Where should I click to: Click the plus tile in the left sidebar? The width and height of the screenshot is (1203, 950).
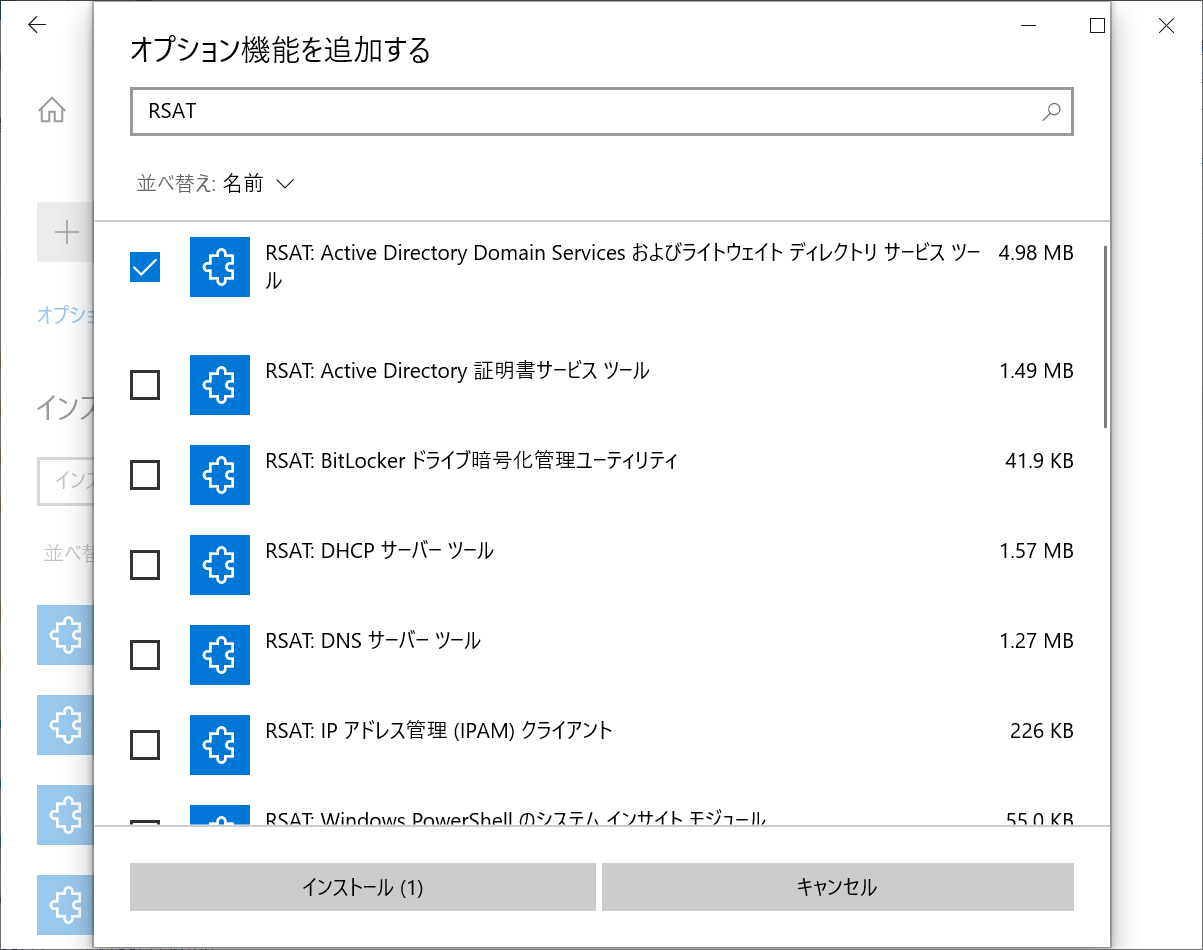pyautogui.click(x=66, y=231)
